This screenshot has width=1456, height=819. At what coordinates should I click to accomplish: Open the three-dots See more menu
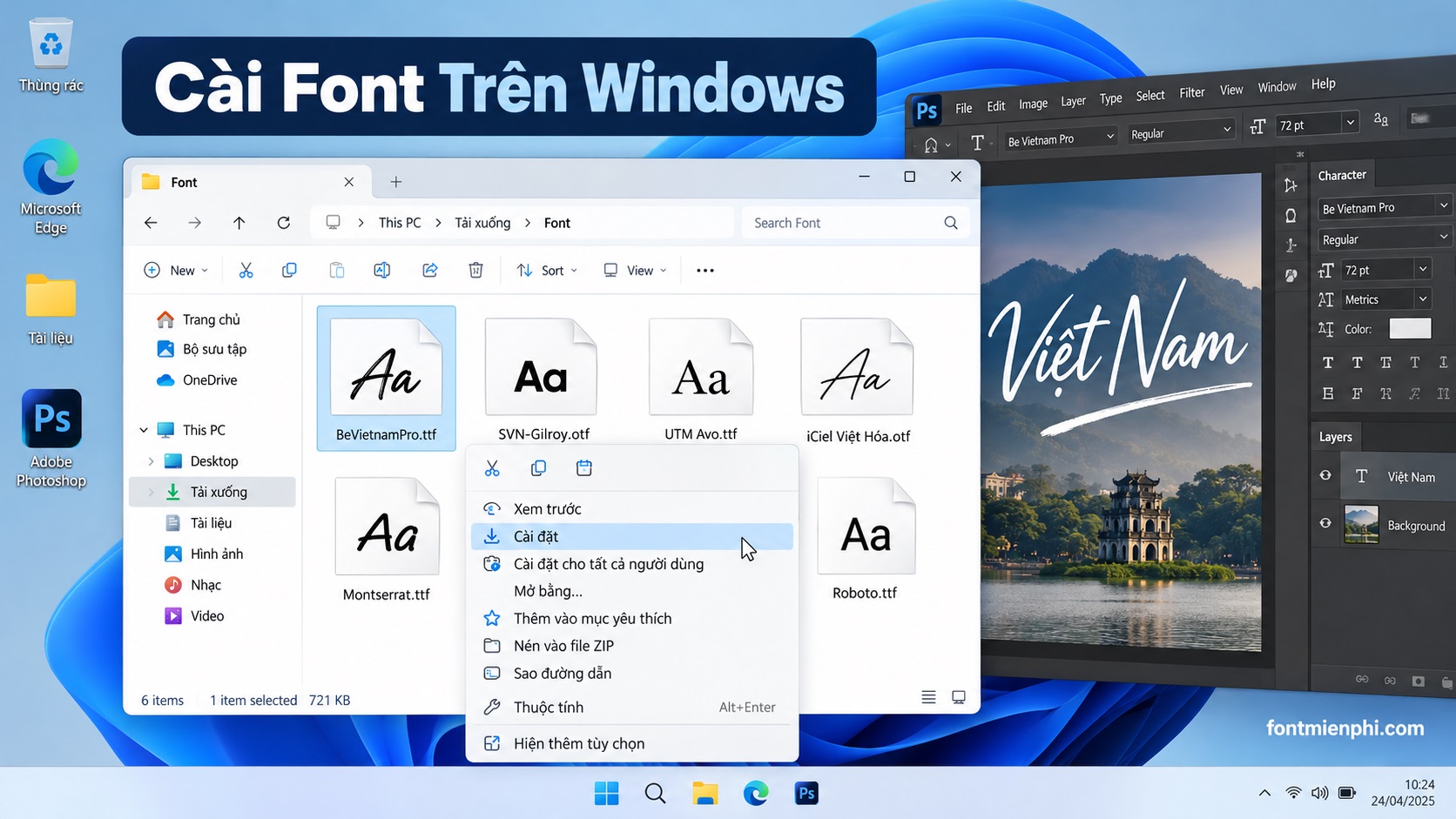pyautogui.click(x=705, y=271)
